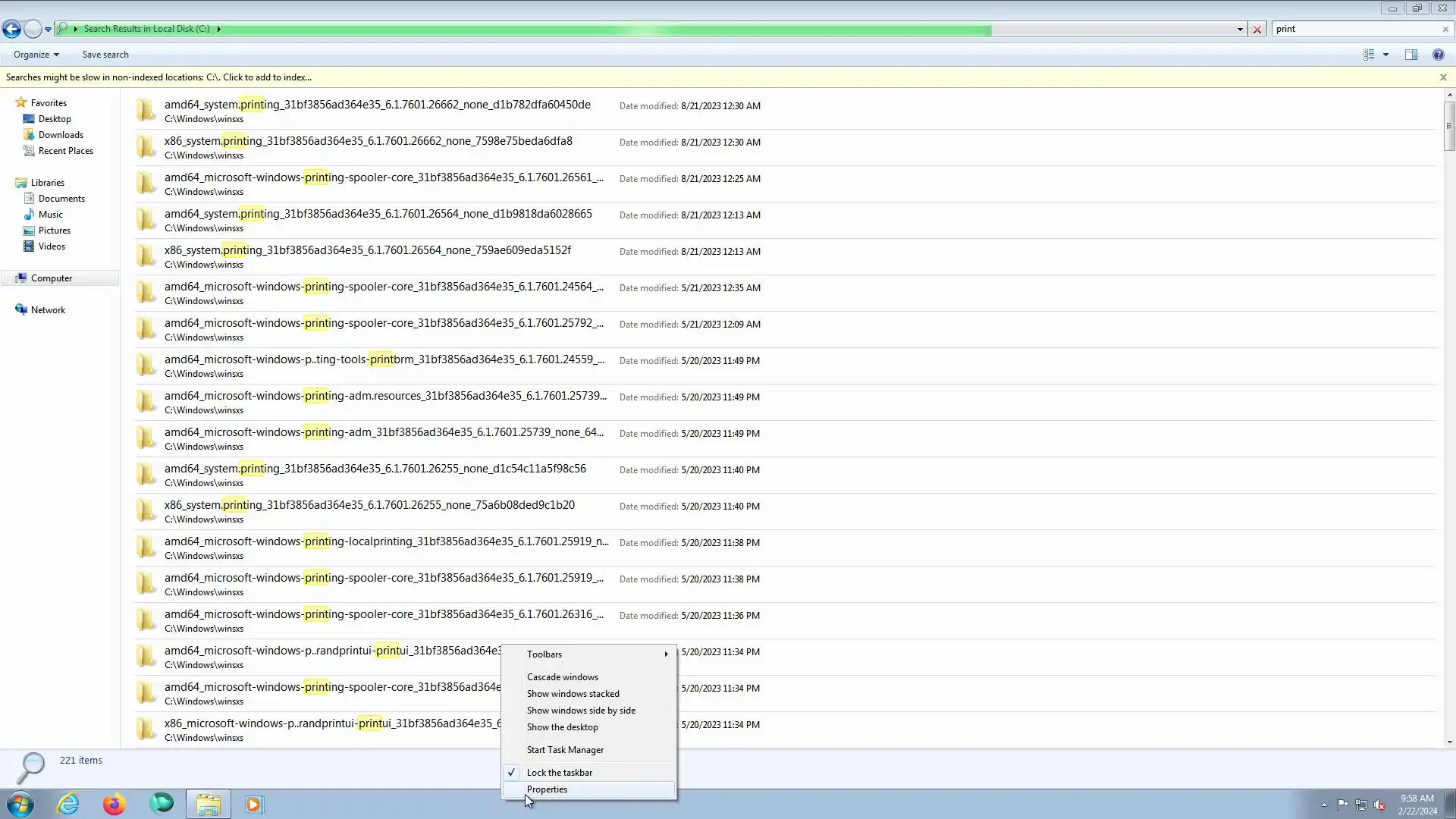1456x819 pixels.
Task: Launch Firefox from the taskbar
Action: coord(115,804)
